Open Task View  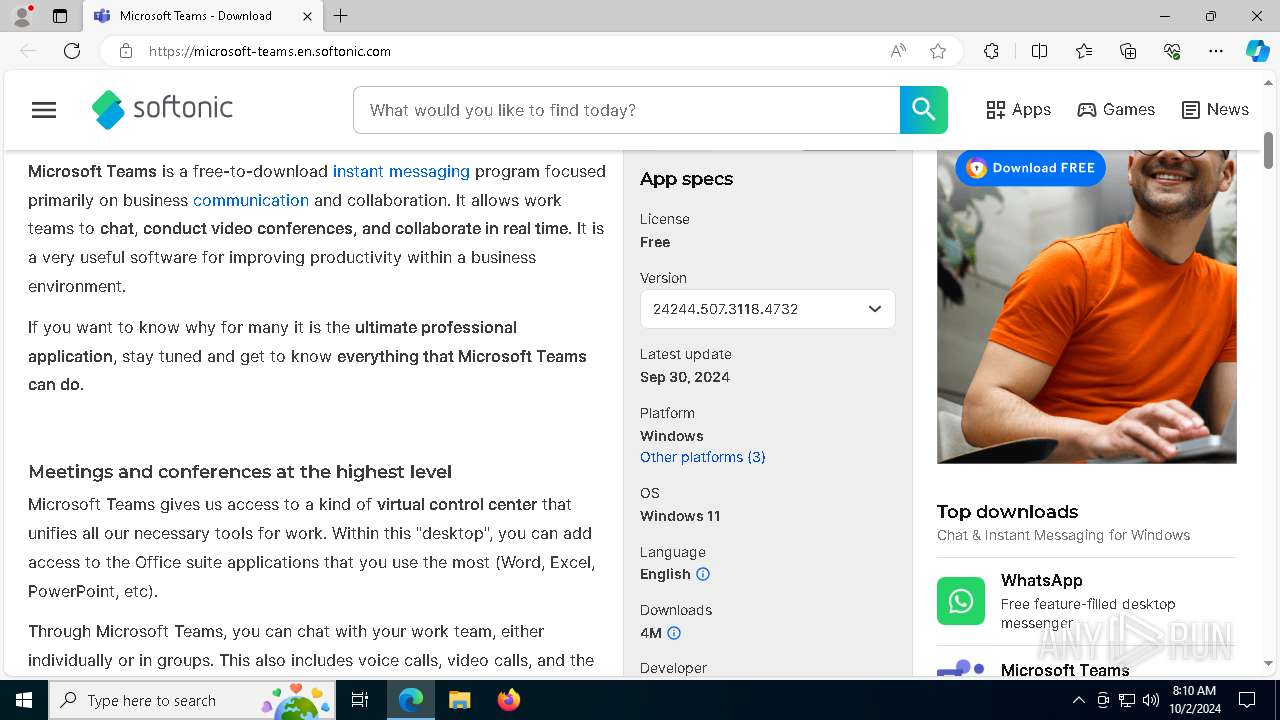click(360, 700)
